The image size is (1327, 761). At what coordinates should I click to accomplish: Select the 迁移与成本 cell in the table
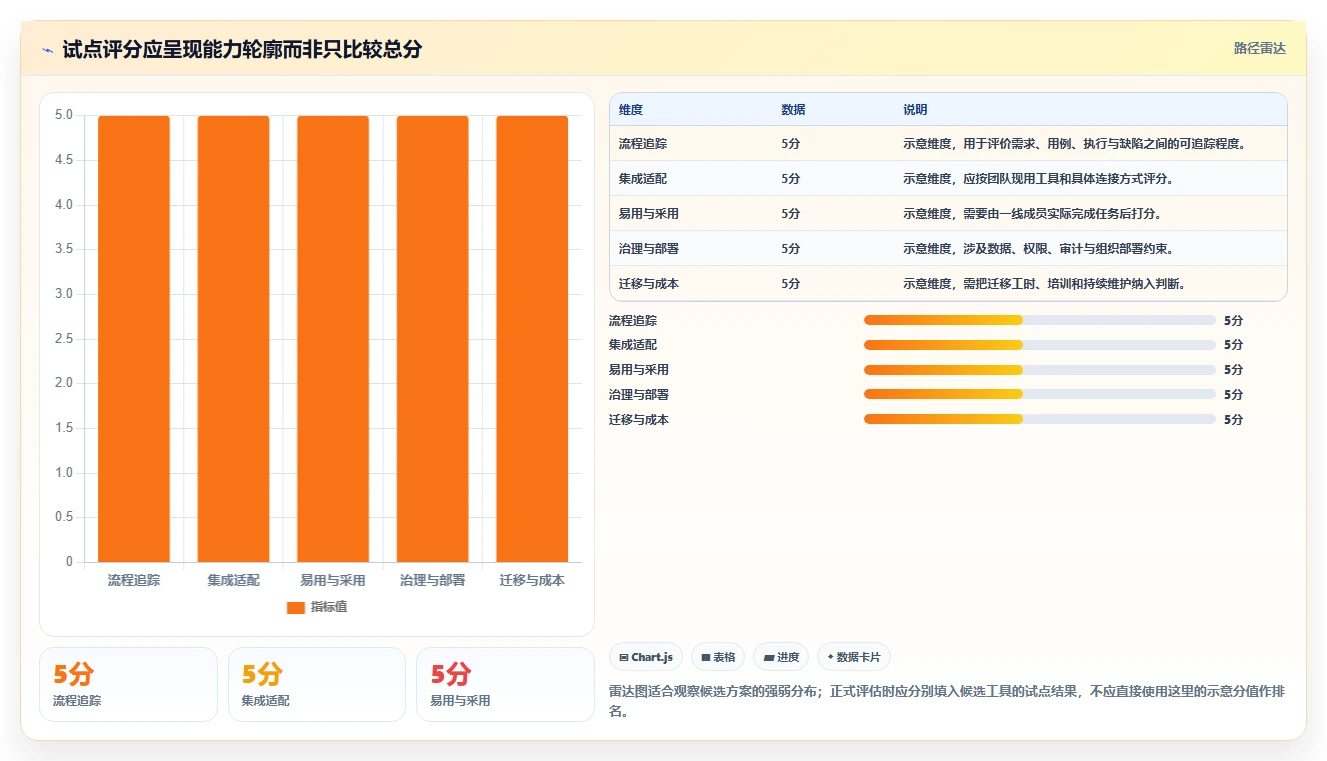(649, 284)
